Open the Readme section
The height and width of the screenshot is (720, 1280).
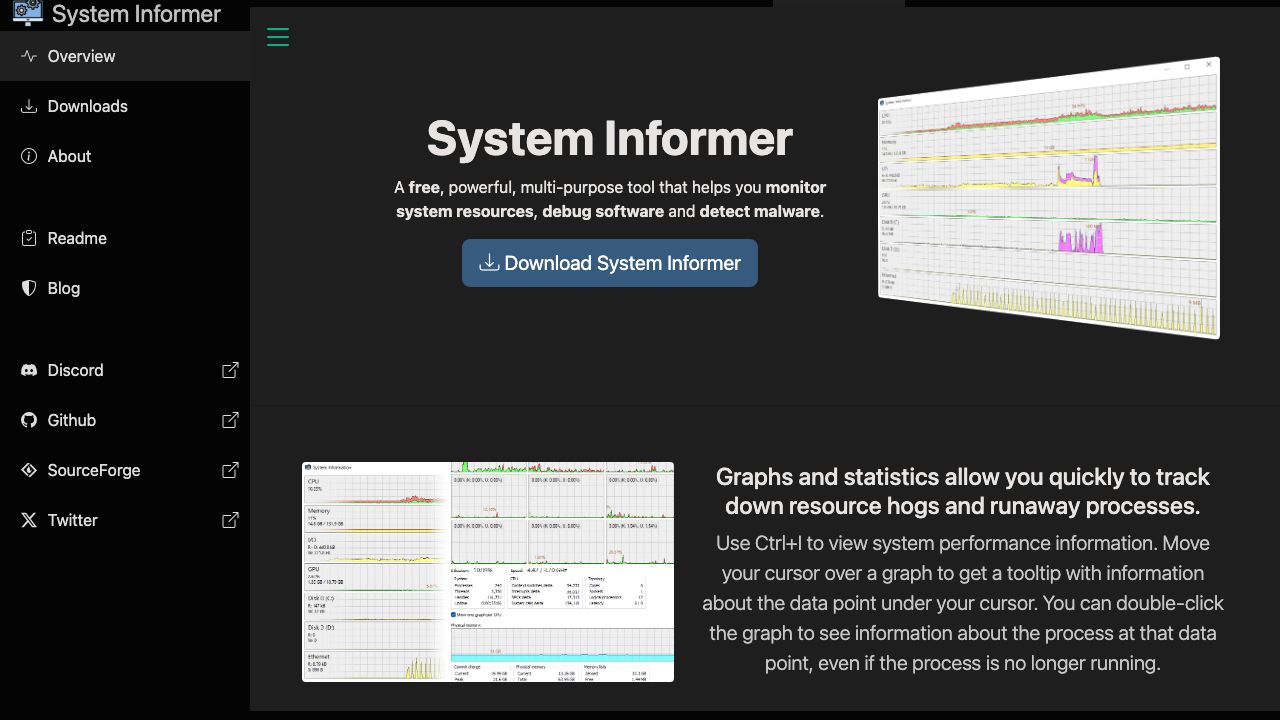pyautogui.click(x=125, y=238)
